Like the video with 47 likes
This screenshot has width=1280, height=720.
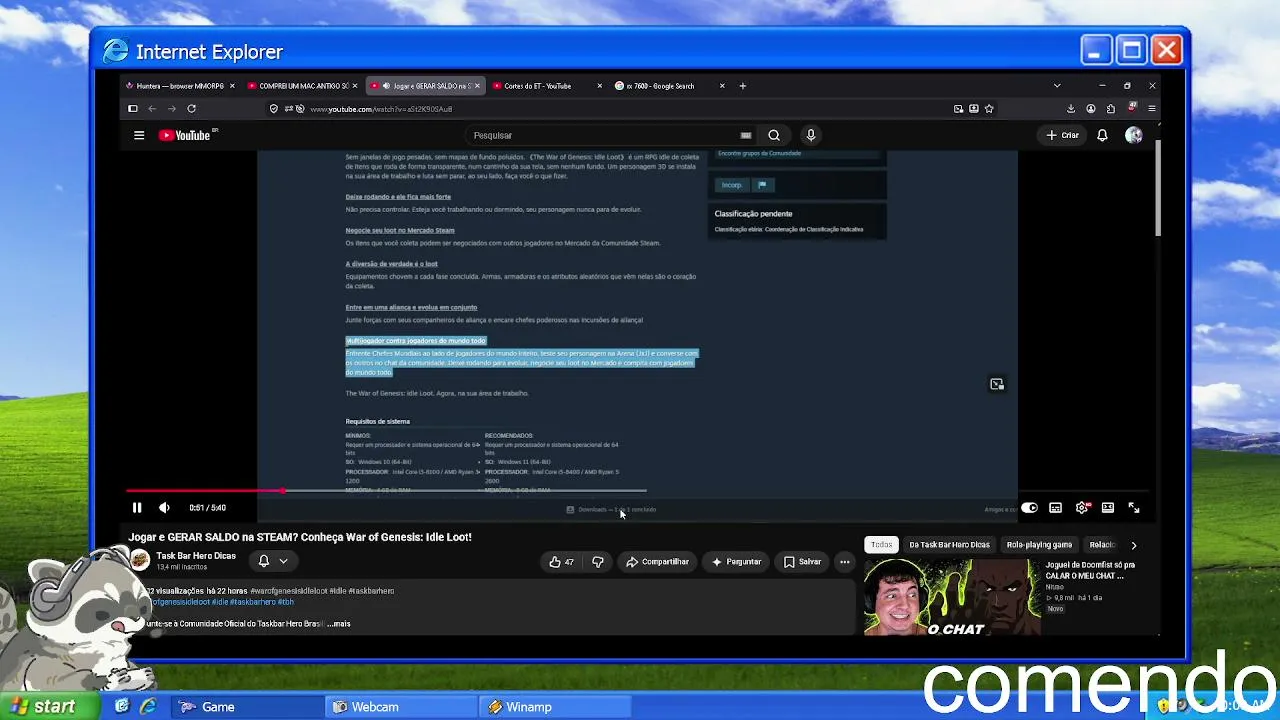[562, 562]
